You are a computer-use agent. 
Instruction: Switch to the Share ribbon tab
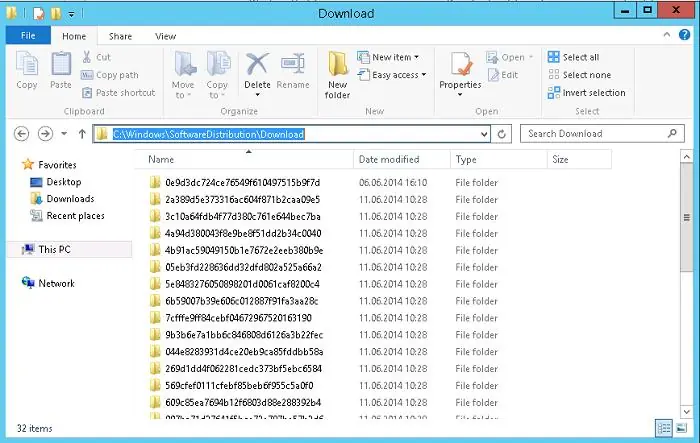(120, 36)
